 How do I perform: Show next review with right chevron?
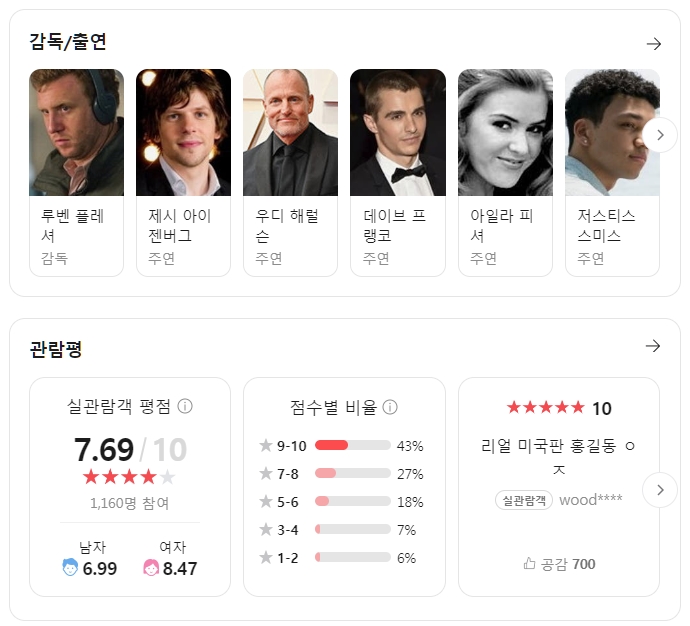(x=659, y=490)
